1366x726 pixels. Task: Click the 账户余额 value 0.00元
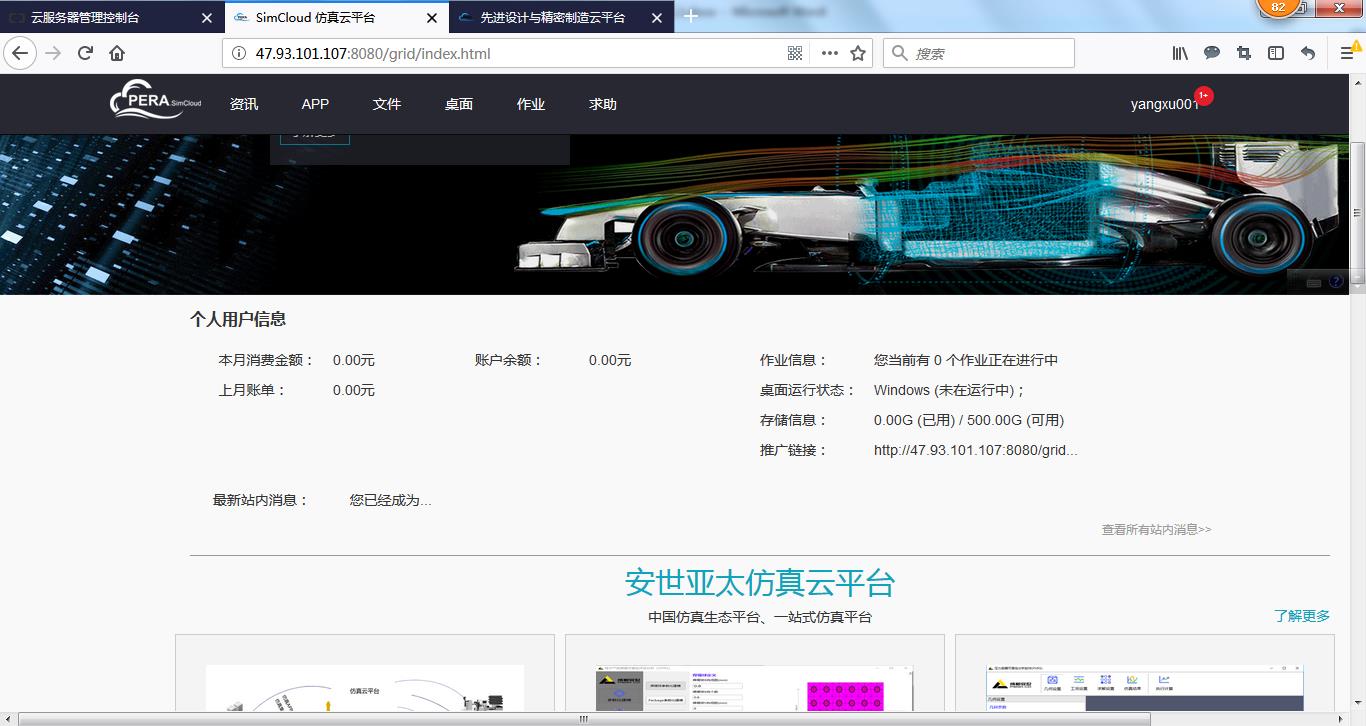(610, 360)
